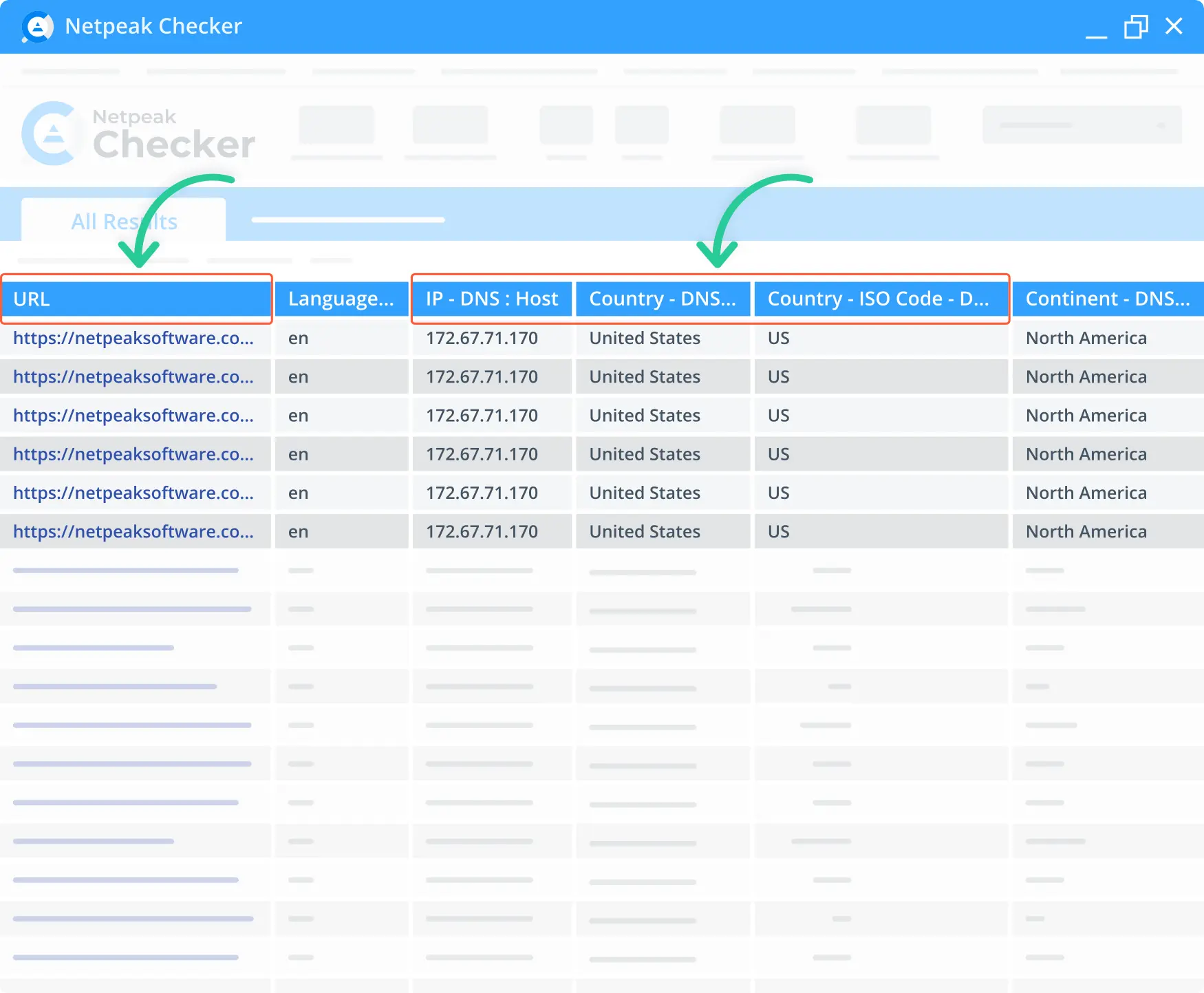Click the Netpeak Checker title bar app icon

click(x=37, y=27)
